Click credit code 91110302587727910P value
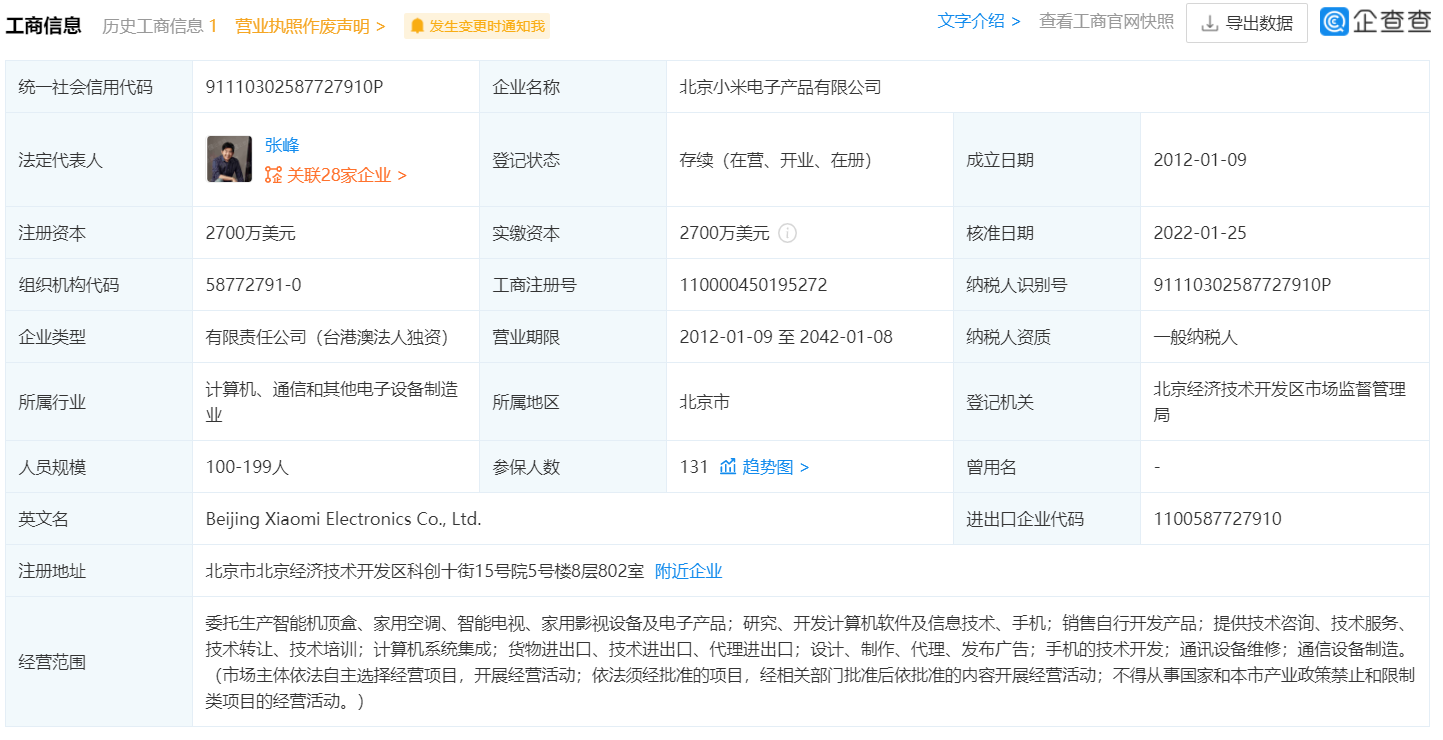The image size is (1443, 740). click(x=294, y=87)
